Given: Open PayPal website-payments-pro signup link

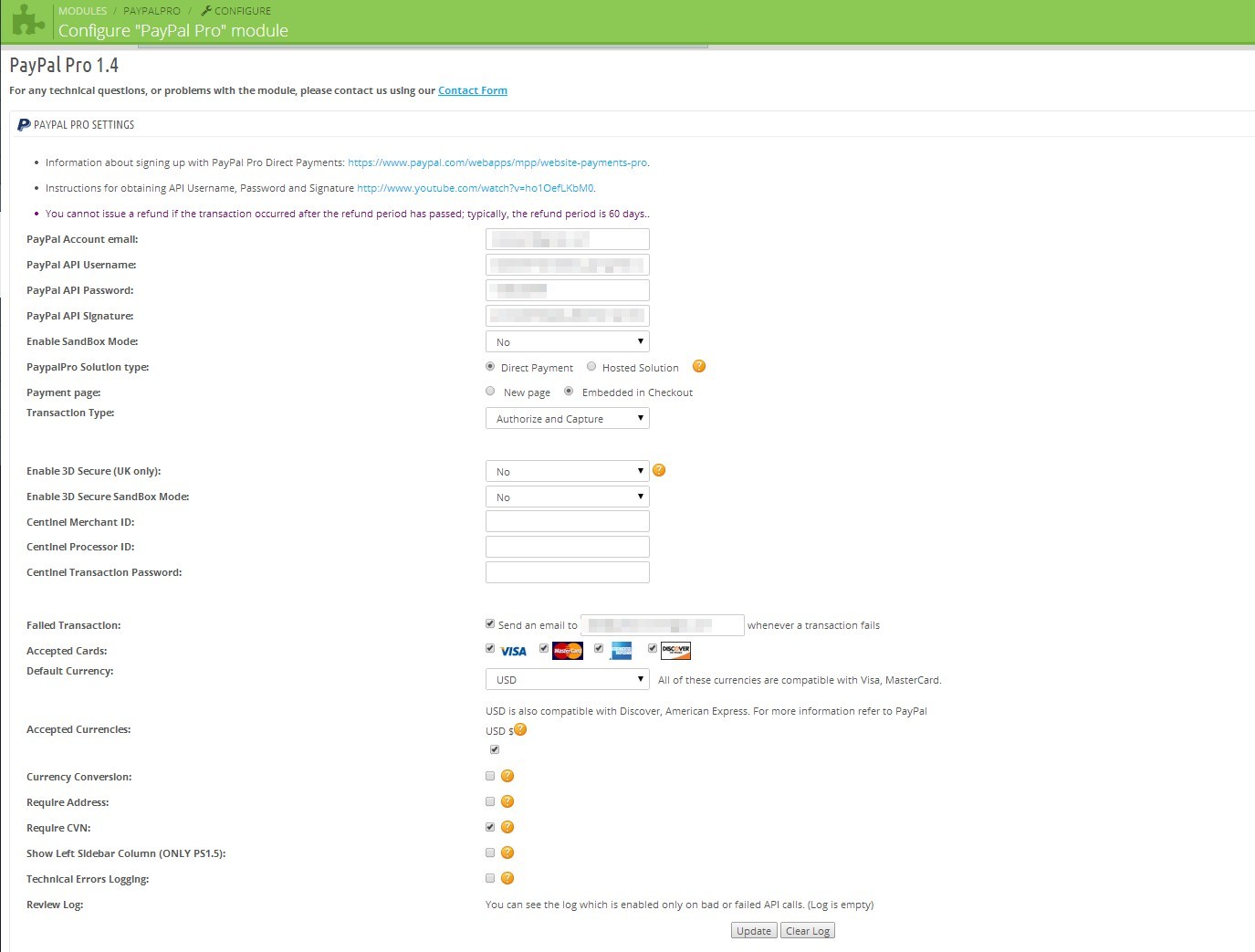Looking at the screenshot, I should click(497, 162).
